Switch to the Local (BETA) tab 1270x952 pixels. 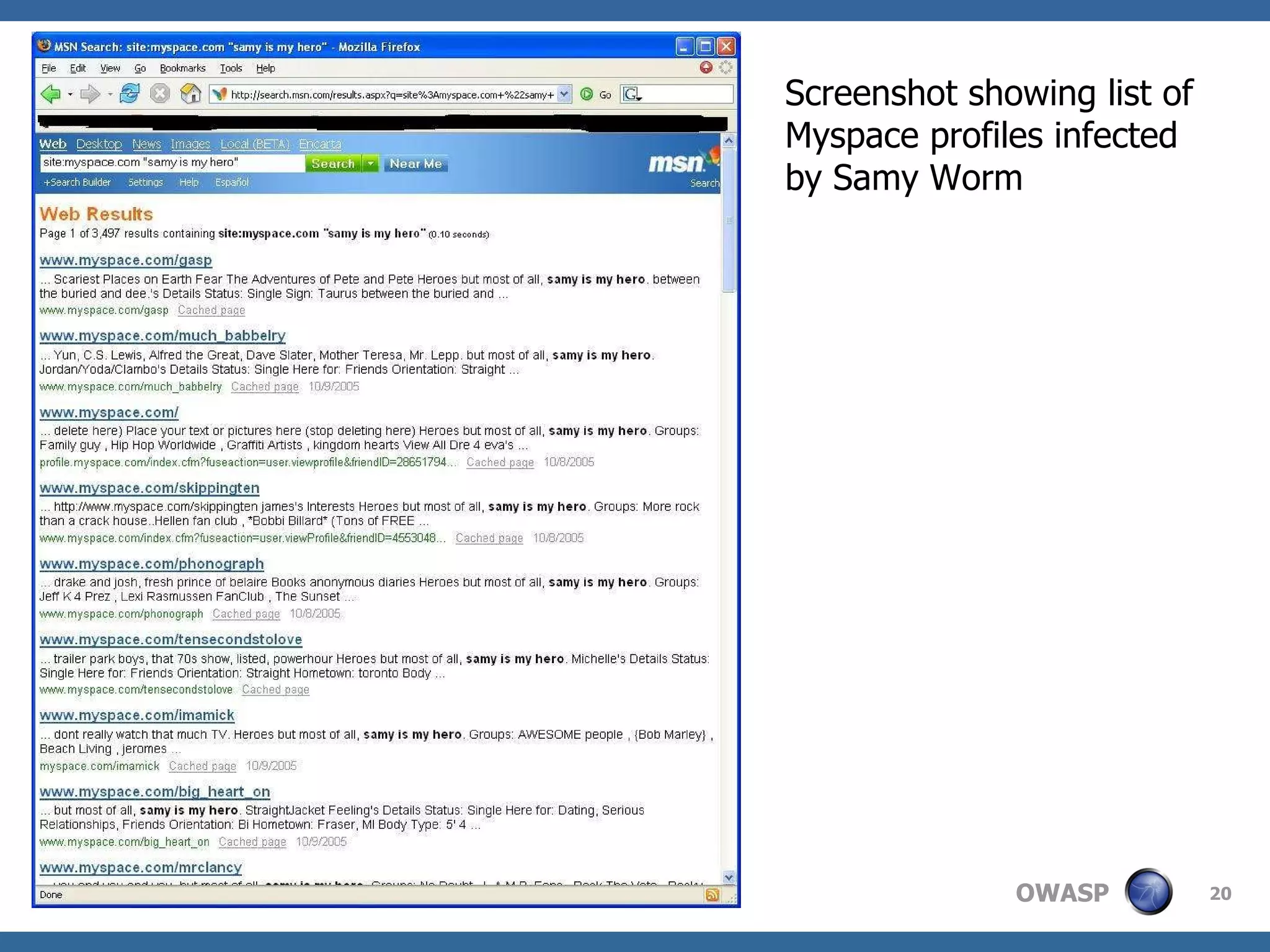click(x=255, y=144)
